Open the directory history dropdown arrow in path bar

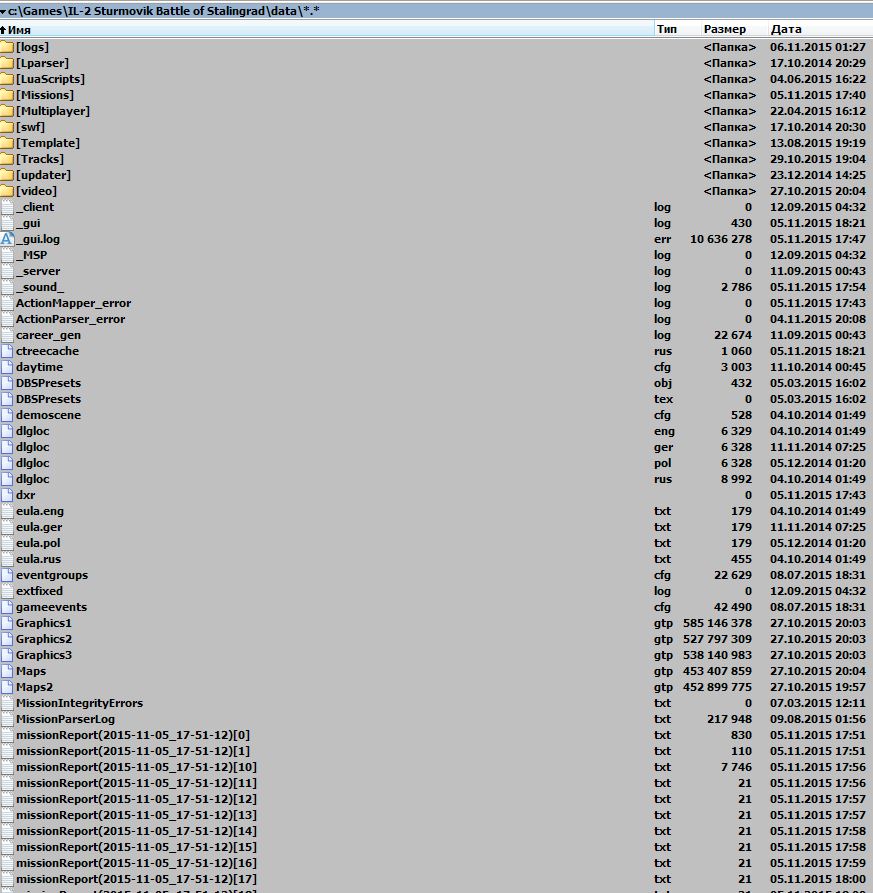coord(3,11)
